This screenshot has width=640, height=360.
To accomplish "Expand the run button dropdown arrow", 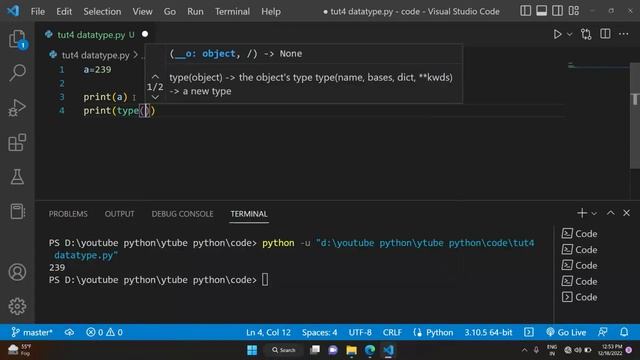I will pyautogui.click(x=569, y=34).
